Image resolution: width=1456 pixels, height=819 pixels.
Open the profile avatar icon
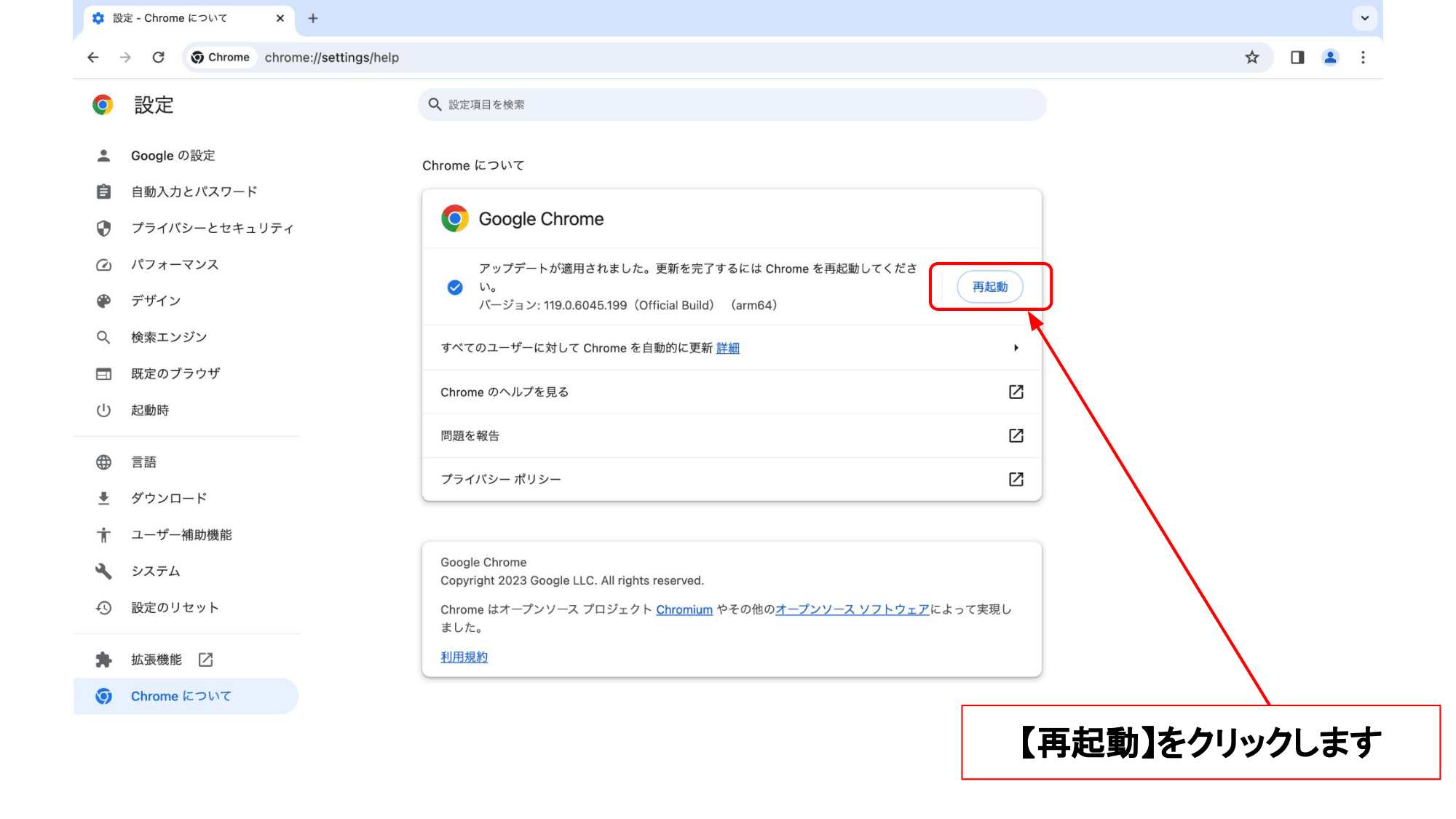[x=1330, y=58]
